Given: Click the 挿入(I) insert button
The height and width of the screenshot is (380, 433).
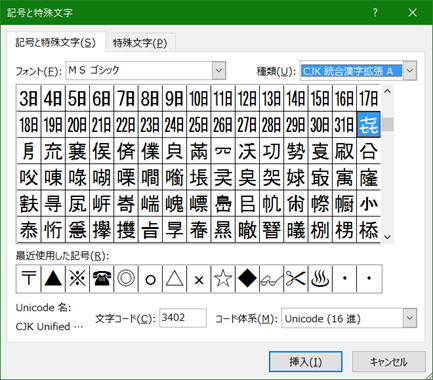Looking at the screenshot, I should pos(306,362).
